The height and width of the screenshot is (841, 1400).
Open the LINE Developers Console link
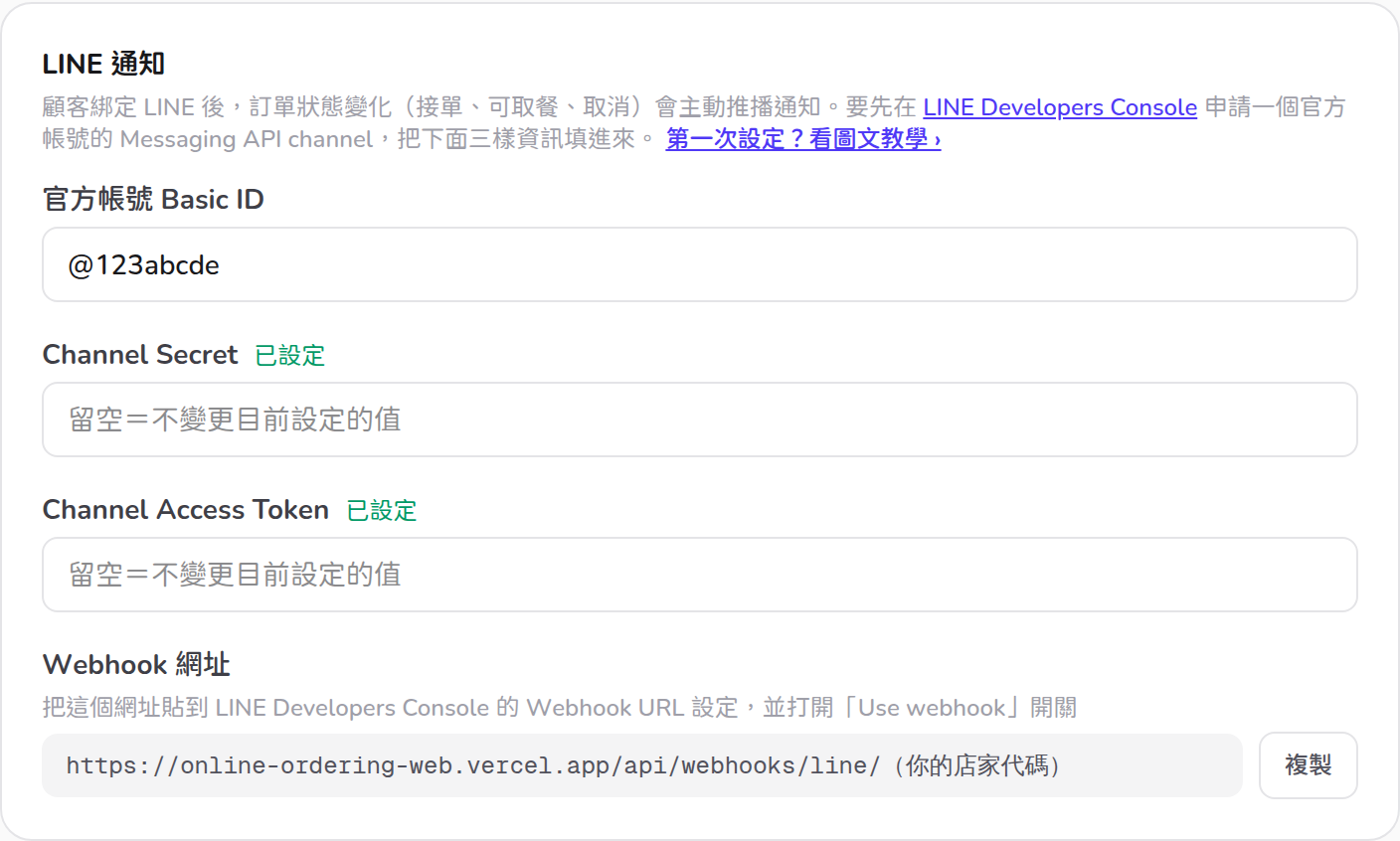point(1060,107)
